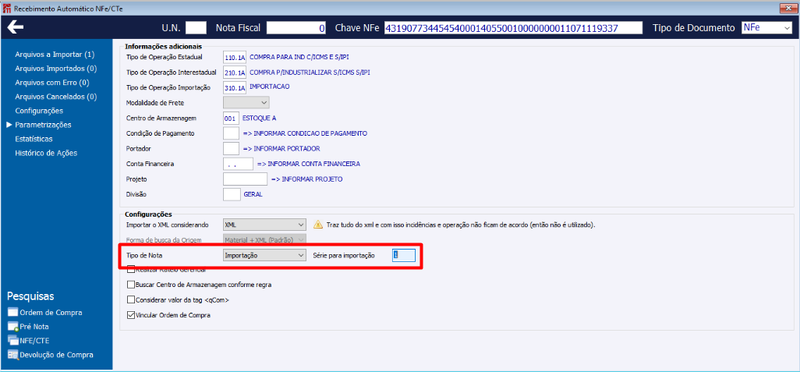Go to Configurações in sidebar

click(39, 111)
